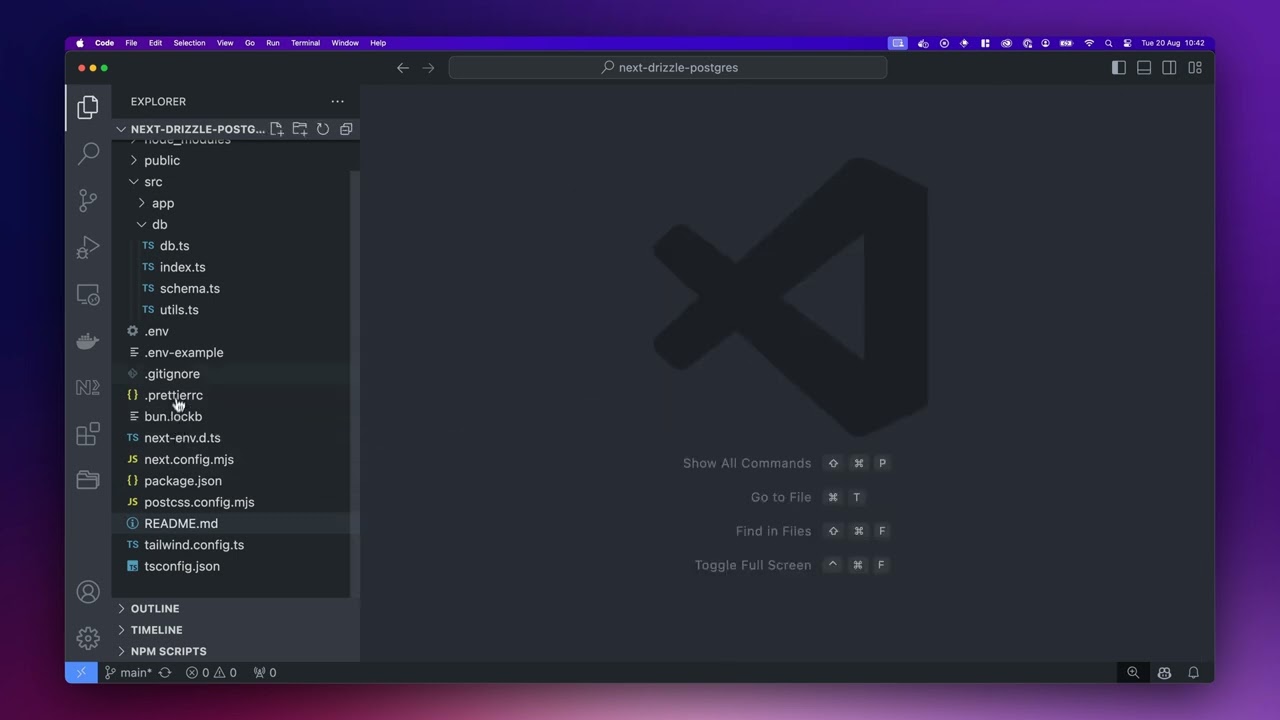Open notifications bell in status bar
This screenshot has width=1280, height=720.
[1193, 673]
